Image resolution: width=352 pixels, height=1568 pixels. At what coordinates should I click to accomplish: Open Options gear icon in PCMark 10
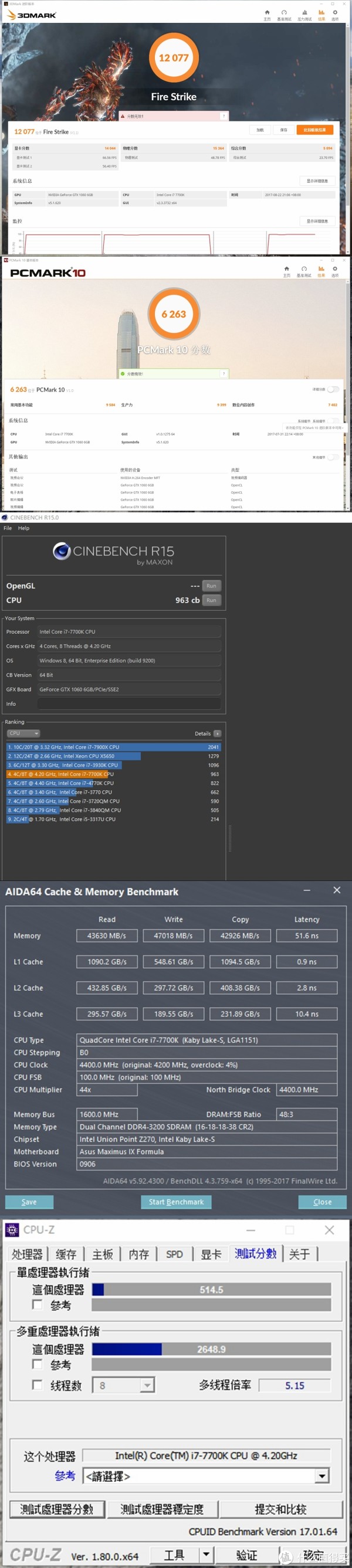[335, 268]
